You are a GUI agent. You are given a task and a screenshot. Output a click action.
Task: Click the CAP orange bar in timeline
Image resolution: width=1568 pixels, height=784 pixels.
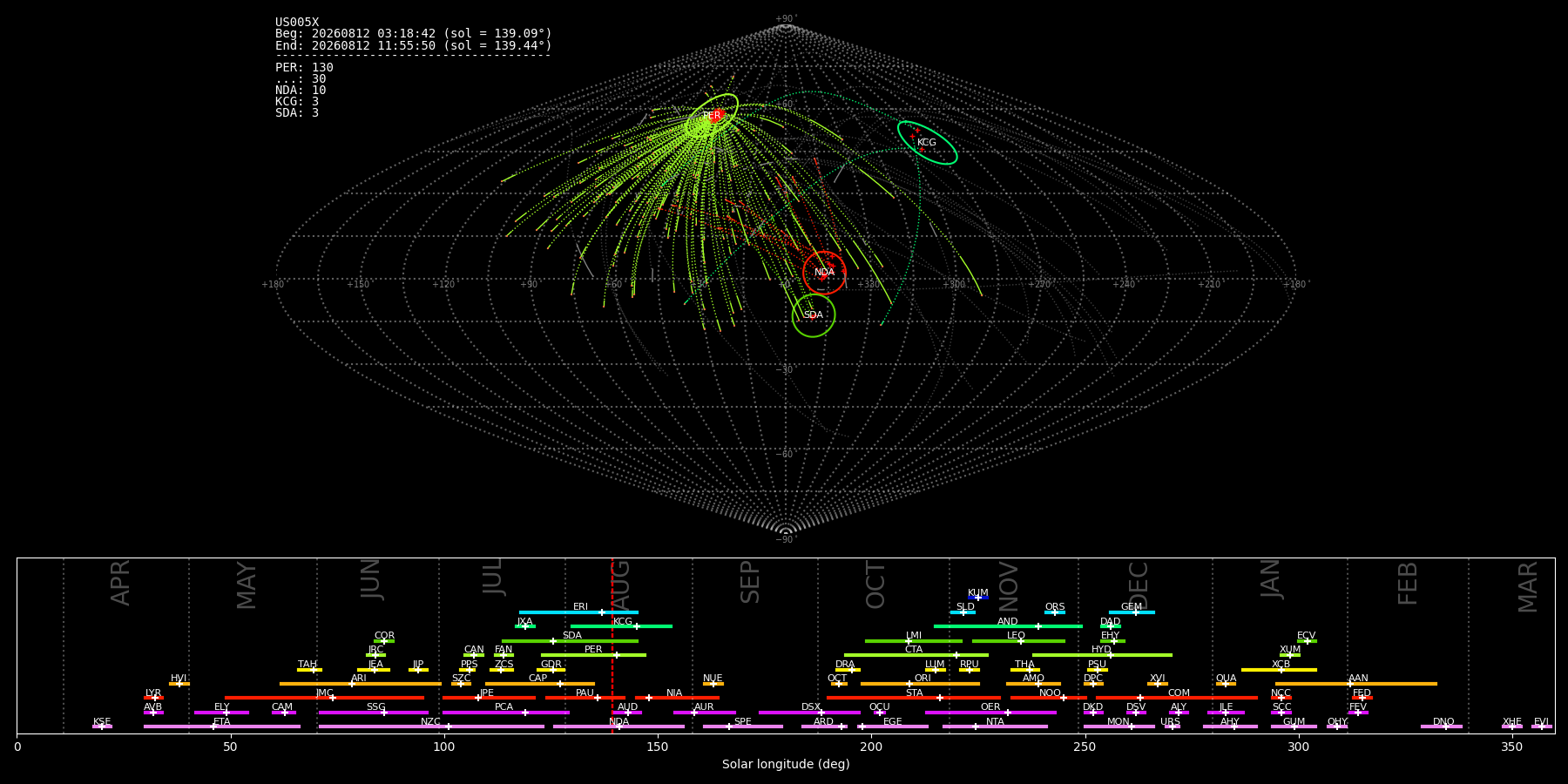click(540, 684)
